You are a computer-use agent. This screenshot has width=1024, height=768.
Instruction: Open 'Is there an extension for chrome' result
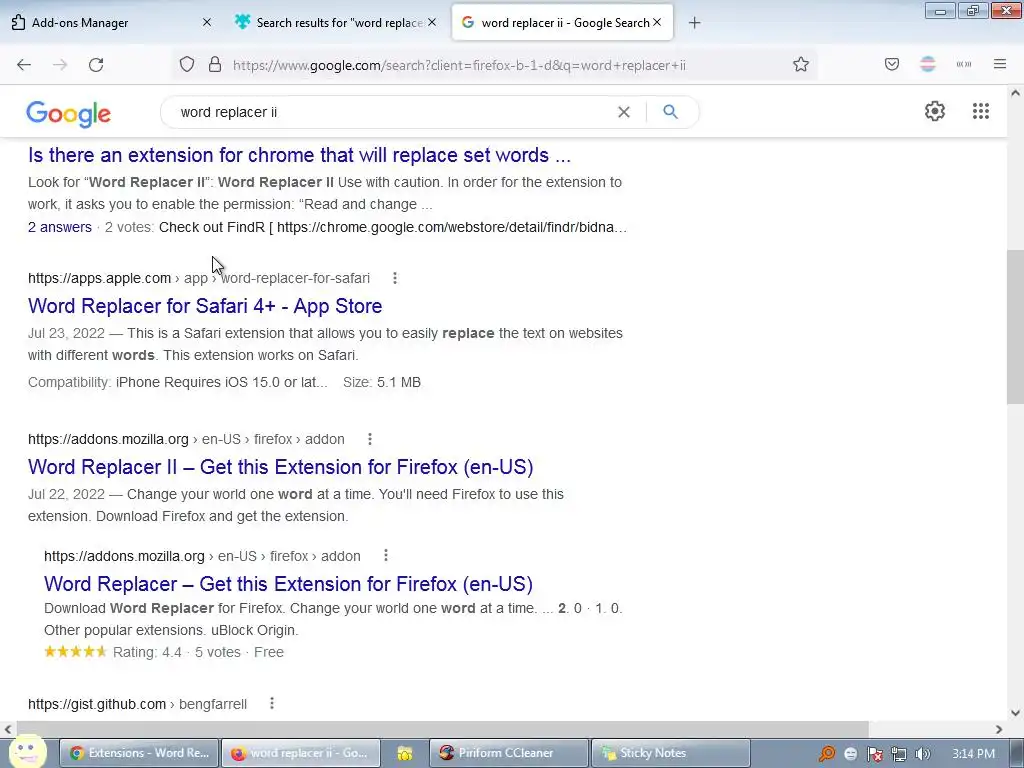(x=299, y=155)
